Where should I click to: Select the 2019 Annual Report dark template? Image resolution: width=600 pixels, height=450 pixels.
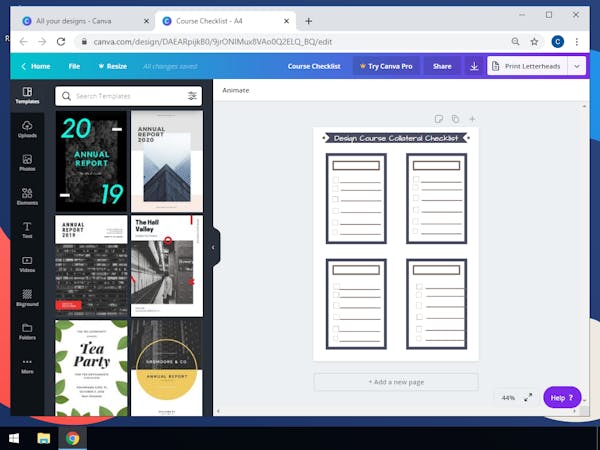91,161
